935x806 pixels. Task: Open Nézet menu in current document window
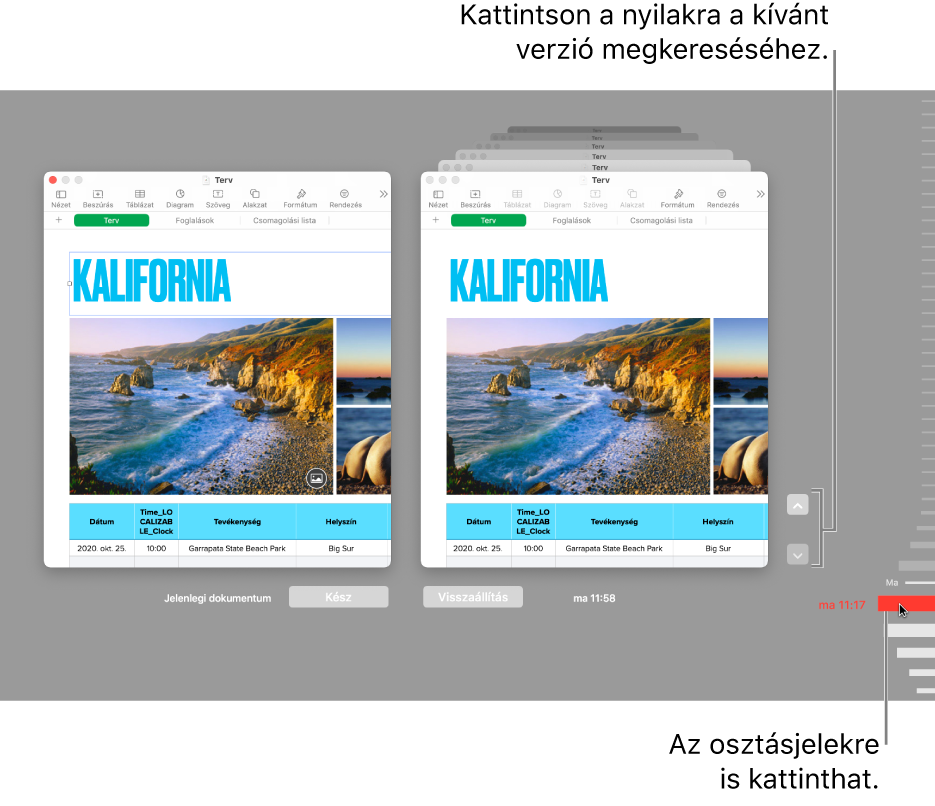point(61,199)
